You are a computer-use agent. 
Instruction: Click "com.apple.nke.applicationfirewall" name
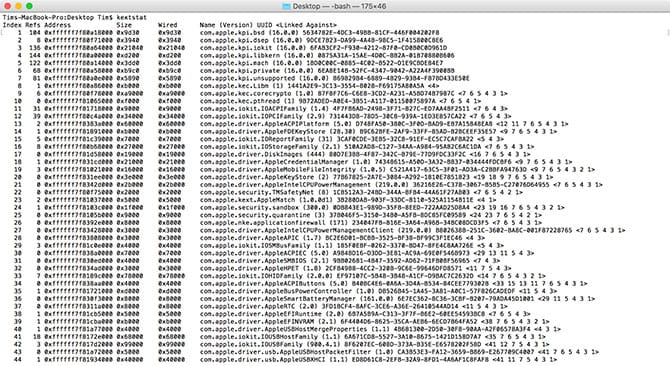pos(262,223)
